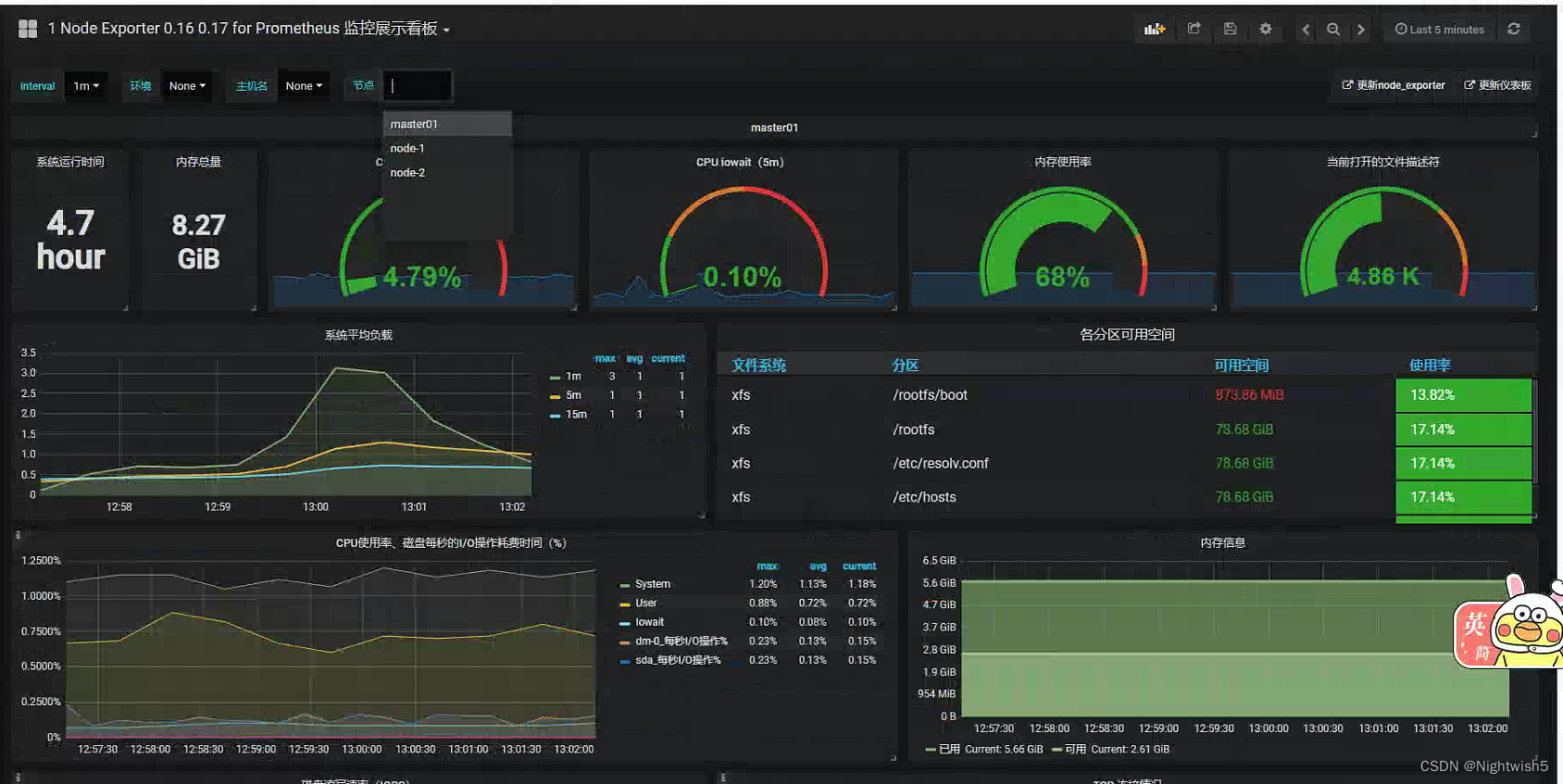Sort table by 分区 column
Image resolution: width=1563 pixels, height=784 pixels.
point(906,366)
